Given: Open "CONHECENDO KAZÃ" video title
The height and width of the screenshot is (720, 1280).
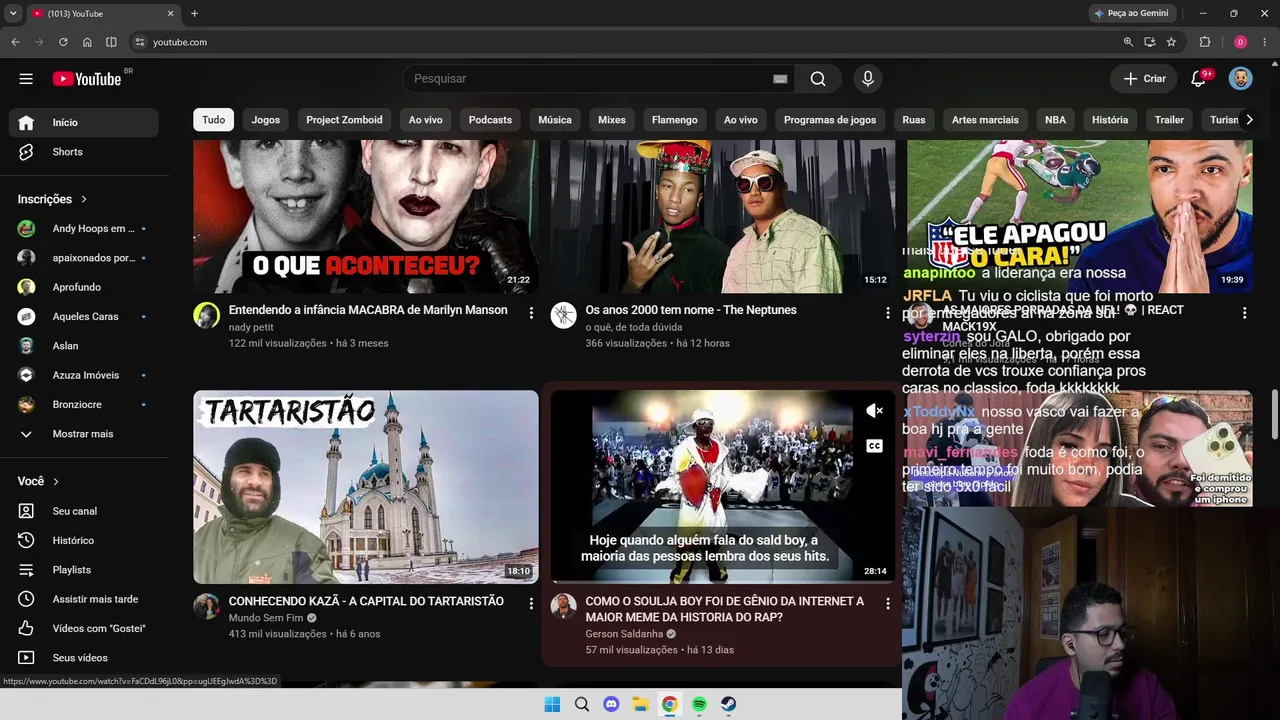Looking at the screenshot, I should point(366,601).
